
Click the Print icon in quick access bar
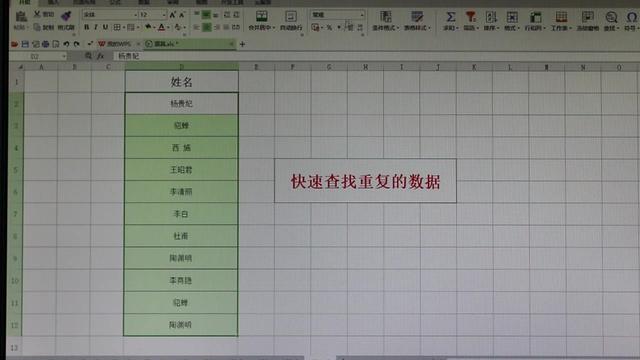[45, 44]
